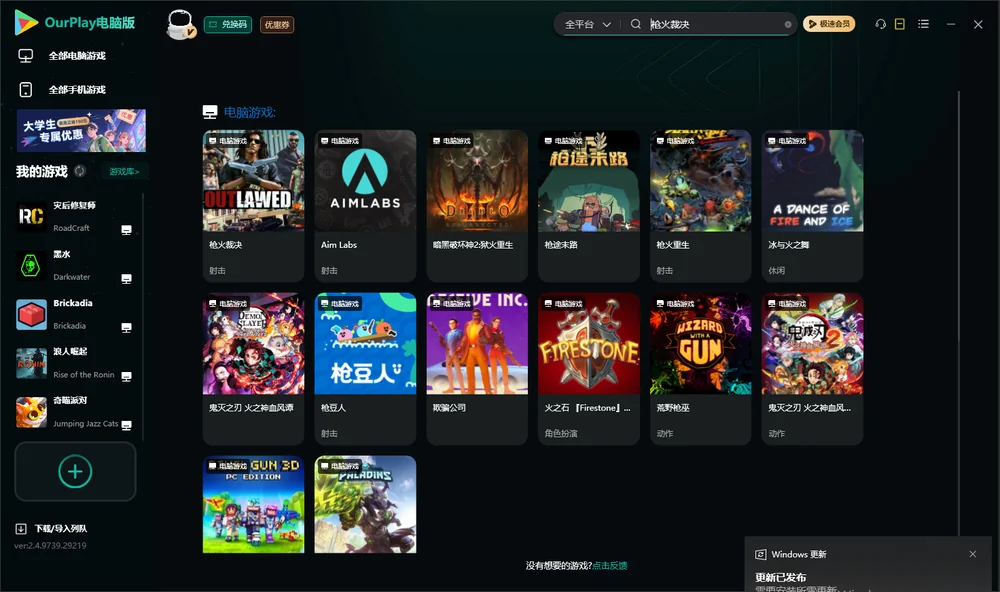Open the 火之石 Firestone game card
Viewport: 1000px width, 592px height.
point(589,369)
